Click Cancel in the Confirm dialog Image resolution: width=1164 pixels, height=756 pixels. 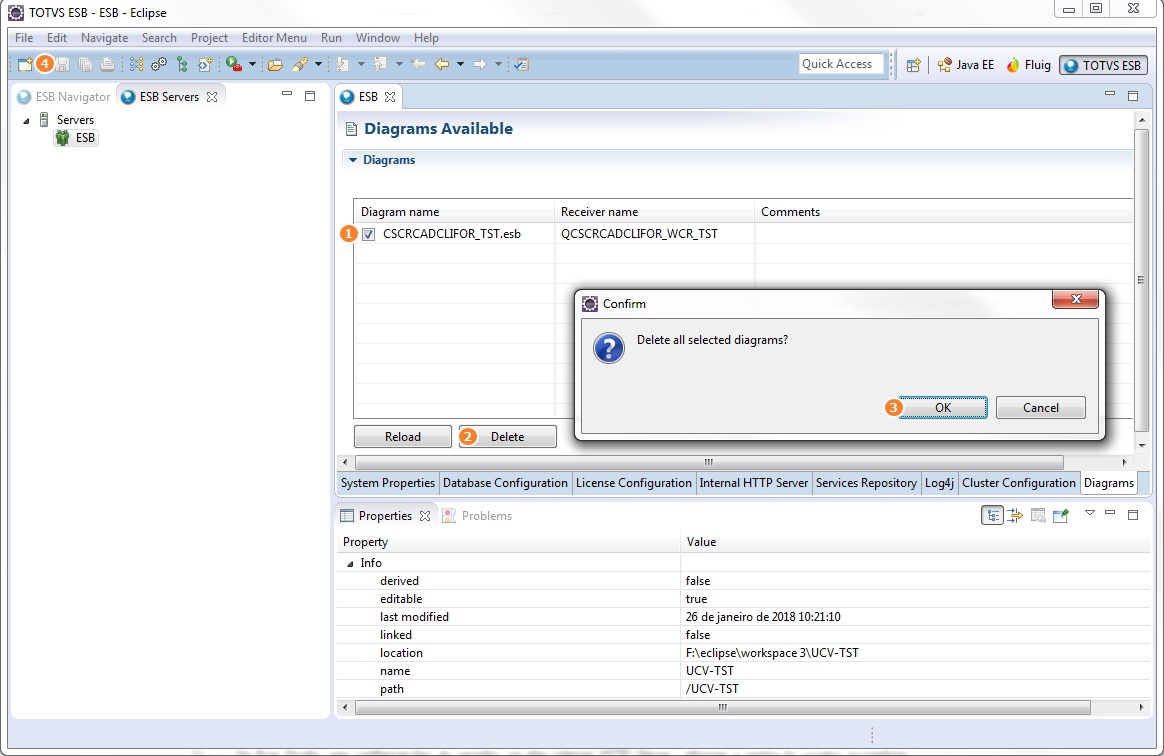click(1041, 408)
